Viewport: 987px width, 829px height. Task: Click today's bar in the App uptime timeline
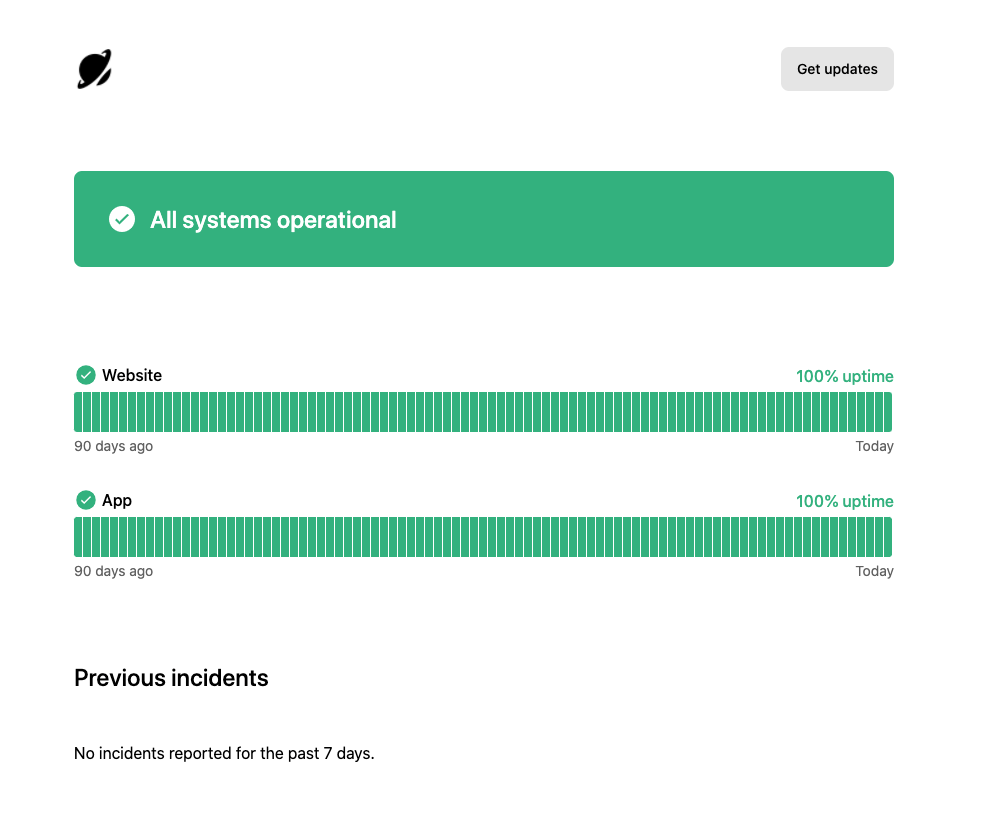point(888,537)
